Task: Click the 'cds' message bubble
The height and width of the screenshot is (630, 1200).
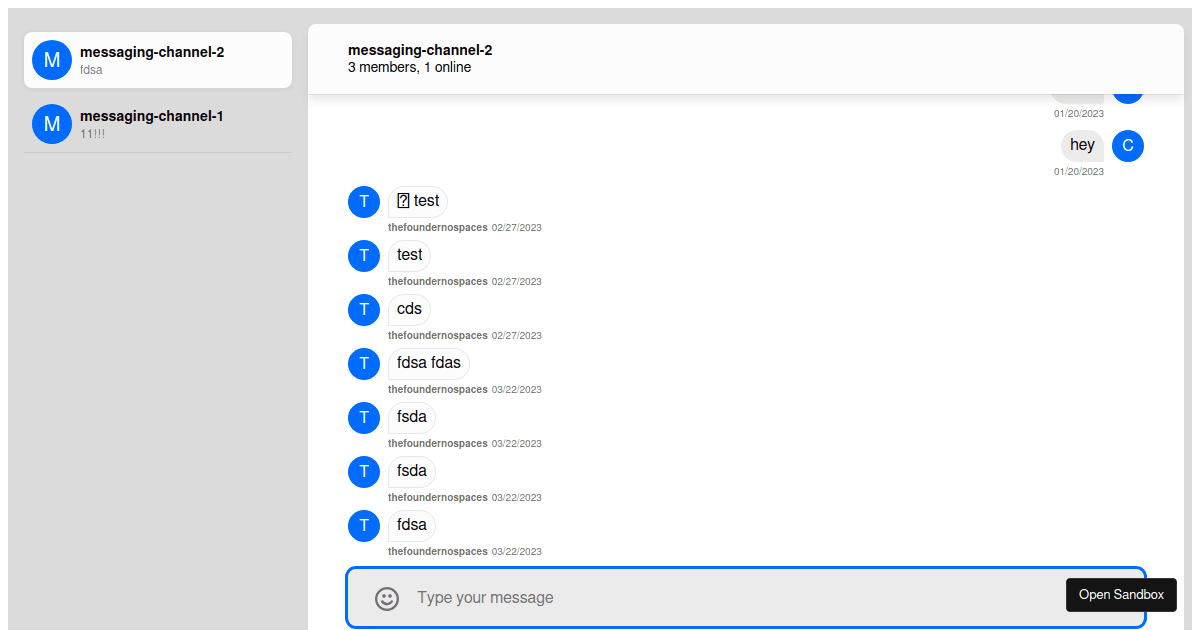Action: 410,309
